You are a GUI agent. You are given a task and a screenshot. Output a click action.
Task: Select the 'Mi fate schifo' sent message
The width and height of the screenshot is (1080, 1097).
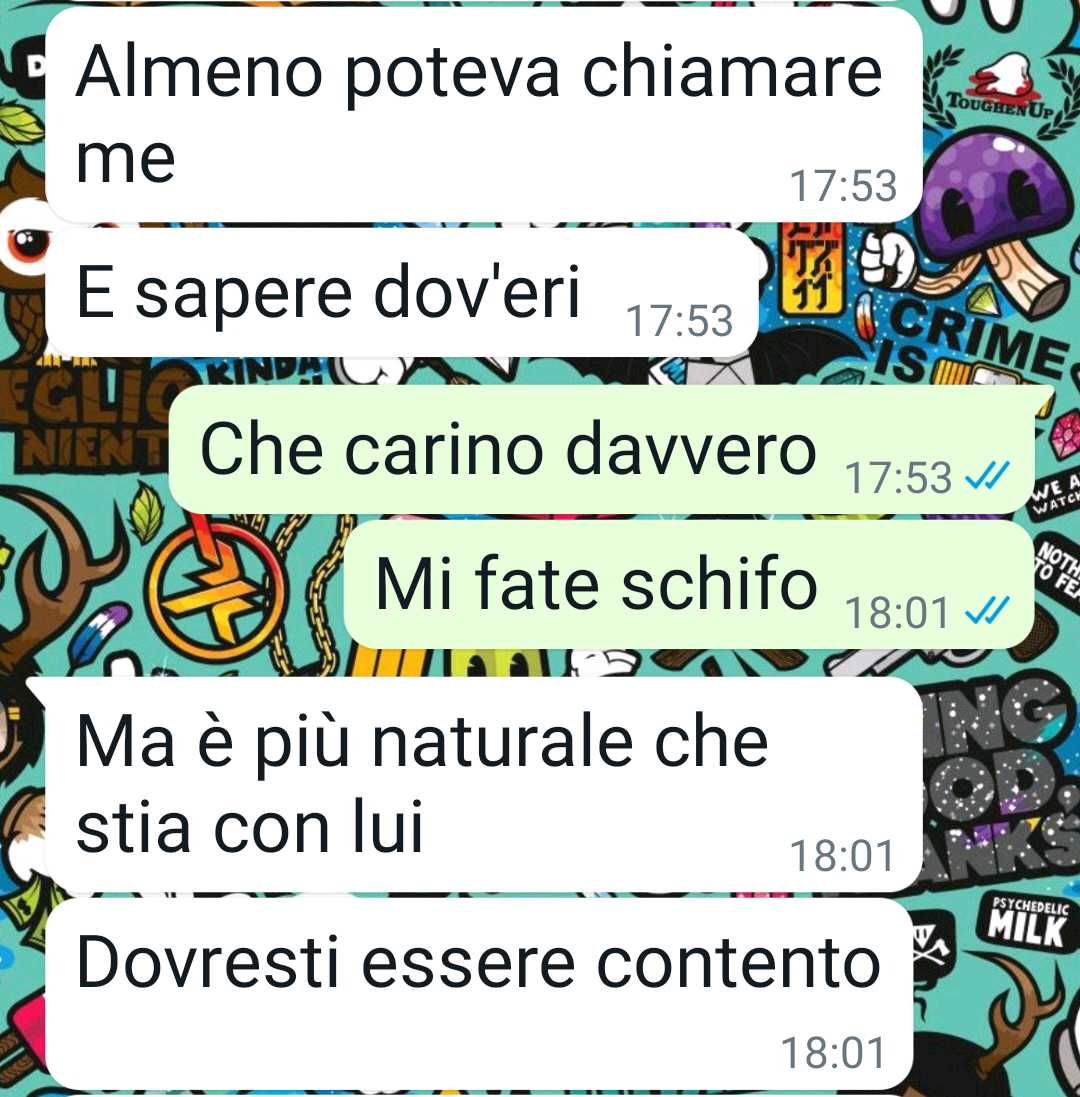click(x=689, y=584)
